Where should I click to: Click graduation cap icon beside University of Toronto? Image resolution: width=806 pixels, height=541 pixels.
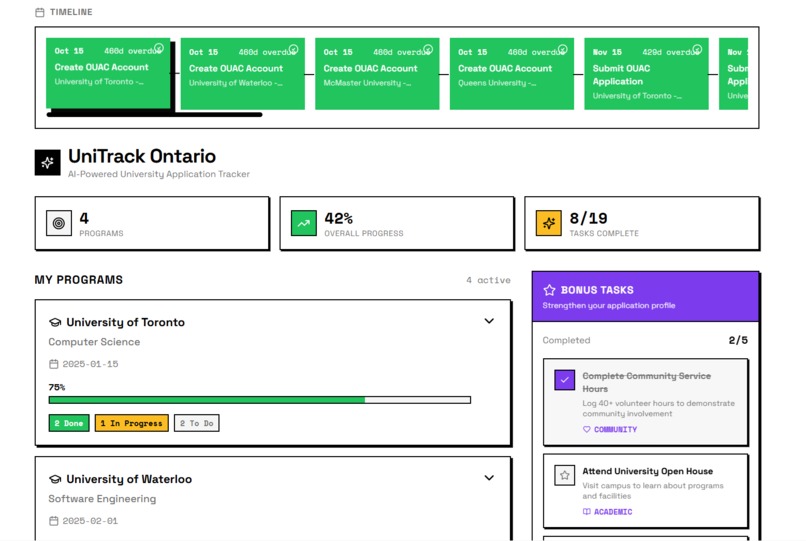(55, 322)
